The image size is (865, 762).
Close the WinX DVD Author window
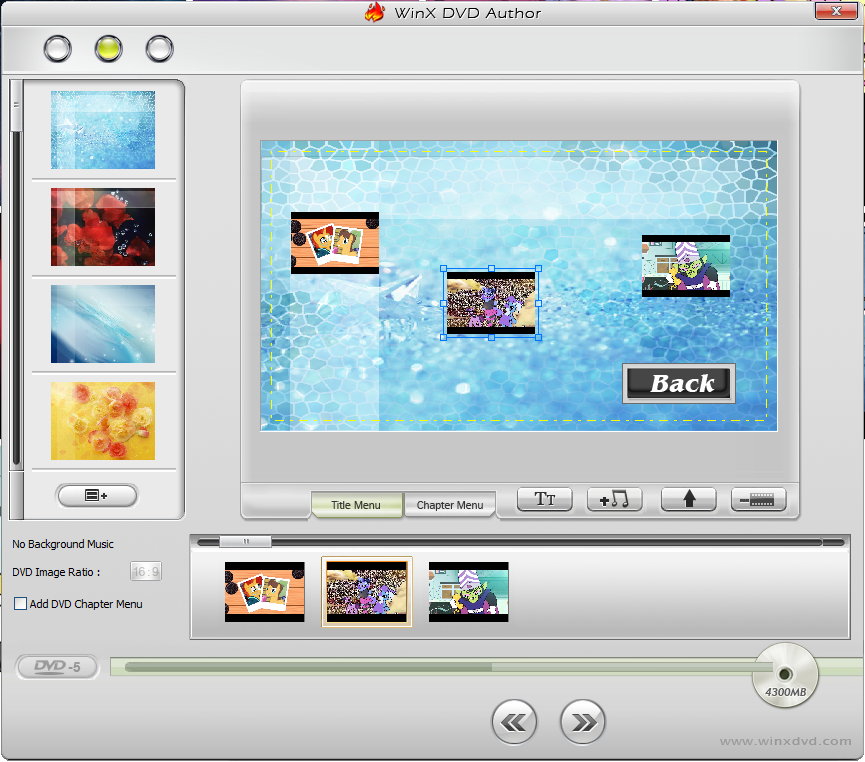836,11
